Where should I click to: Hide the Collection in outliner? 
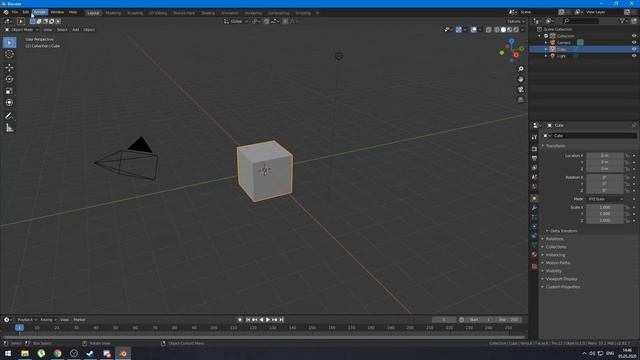(634, 36)
